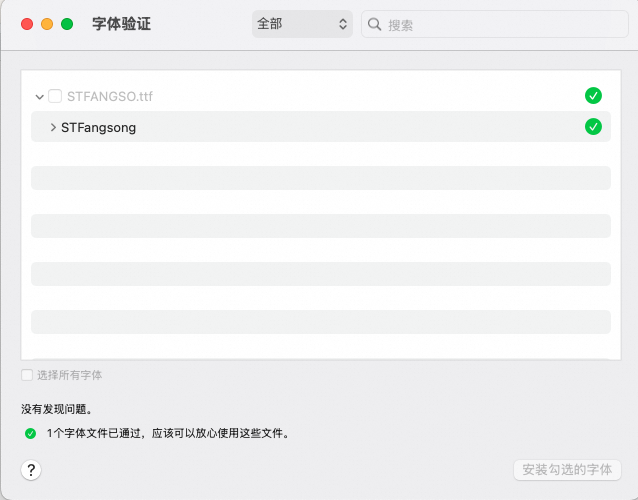Image resolution: width=638 pixels, height=500 pixels.
Task: Focus the 搜索 search field
Action: pos(495,24)
